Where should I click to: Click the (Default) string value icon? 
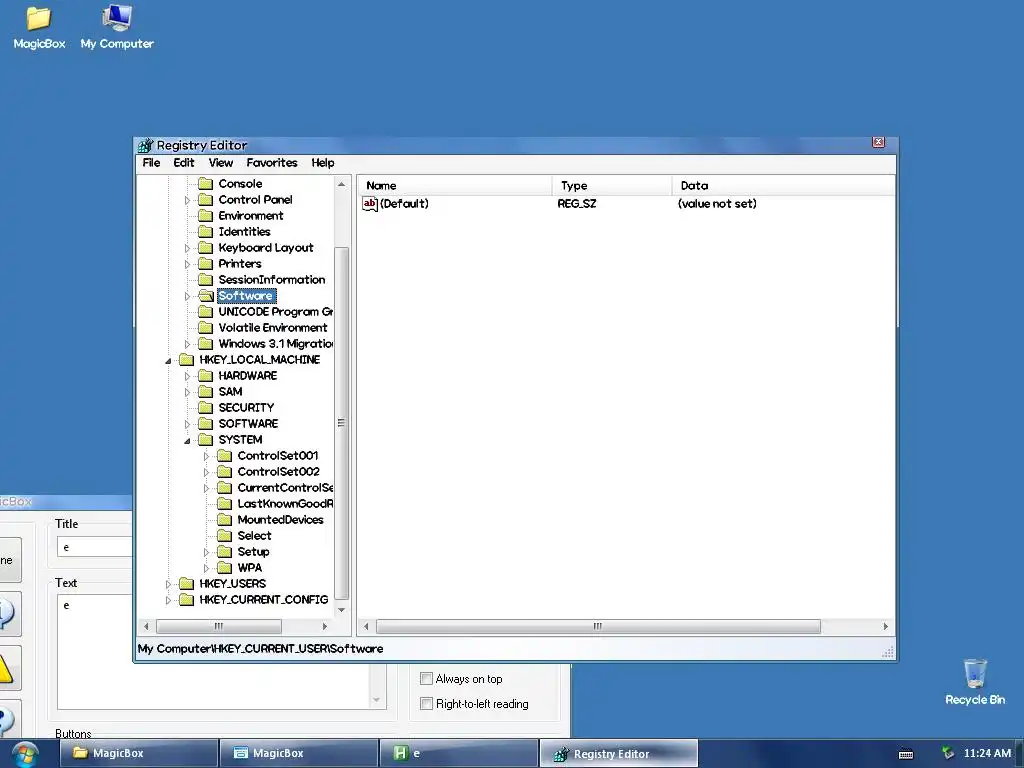[x=370, y=204]
